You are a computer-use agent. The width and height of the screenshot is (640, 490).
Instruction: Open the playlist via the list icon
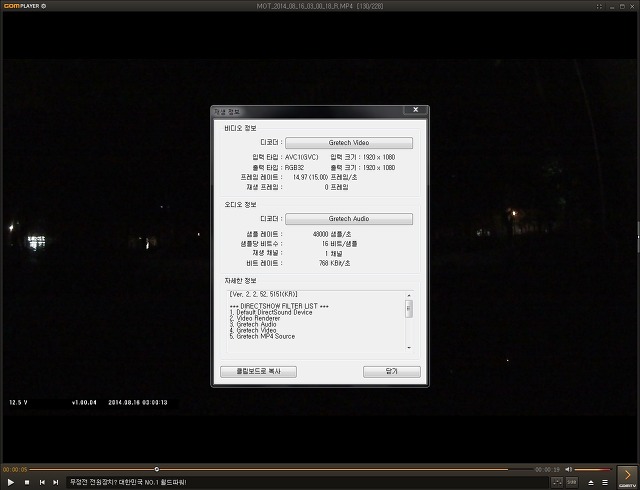click(605, 483)
